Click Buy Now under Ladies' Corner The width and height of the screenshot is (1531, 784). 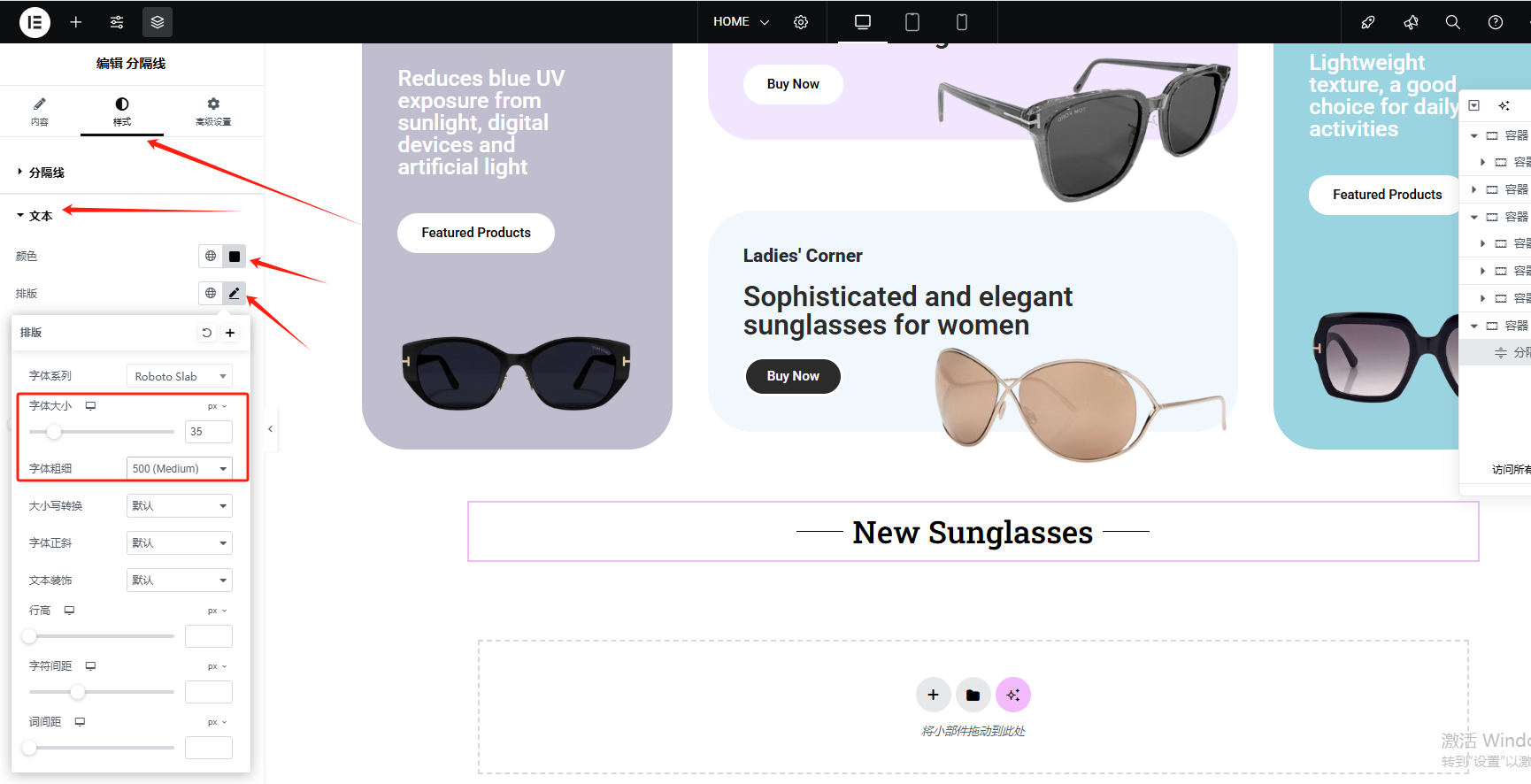click(793, 376)
